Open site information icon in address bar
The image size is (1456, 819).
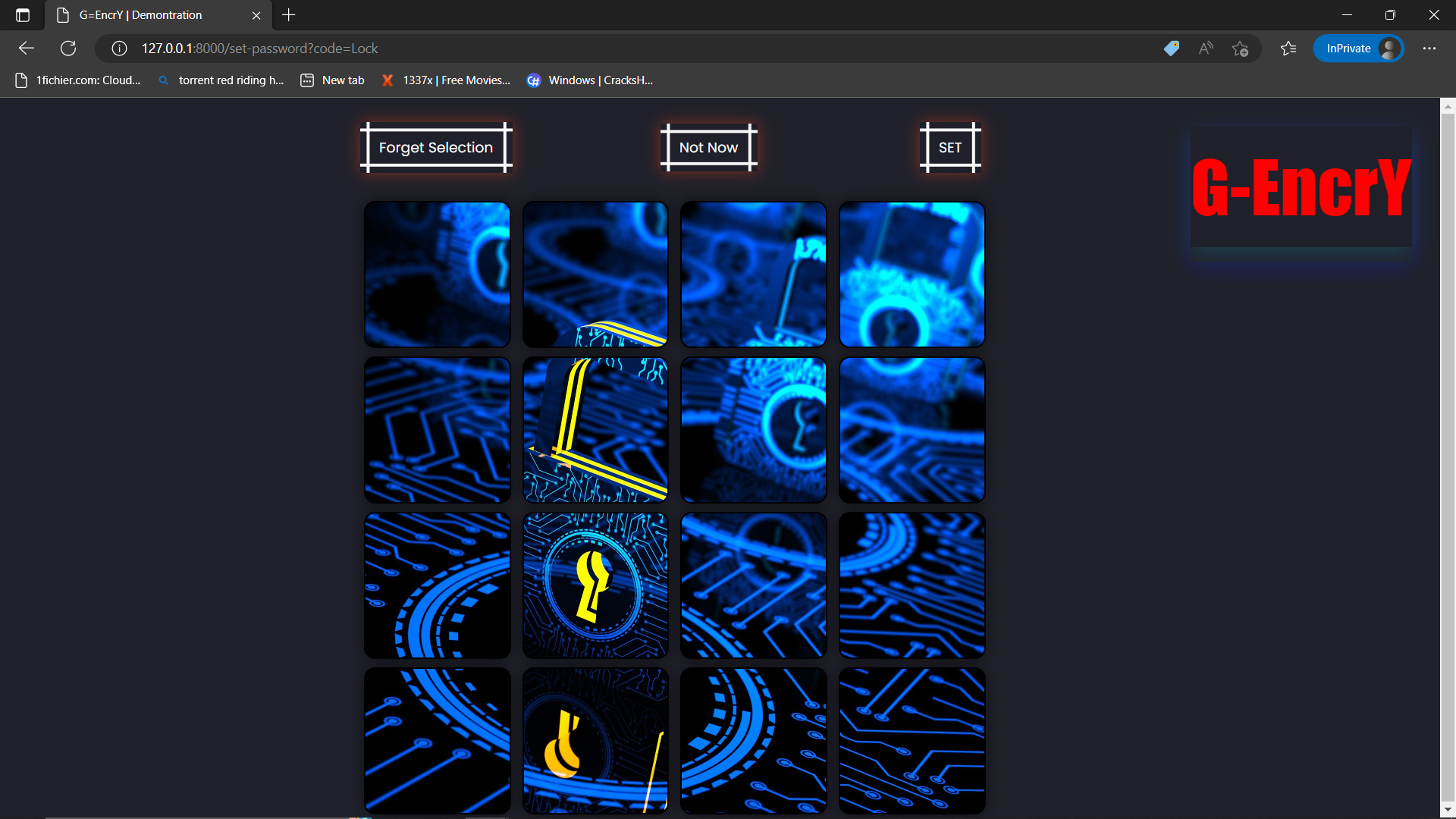119,49
